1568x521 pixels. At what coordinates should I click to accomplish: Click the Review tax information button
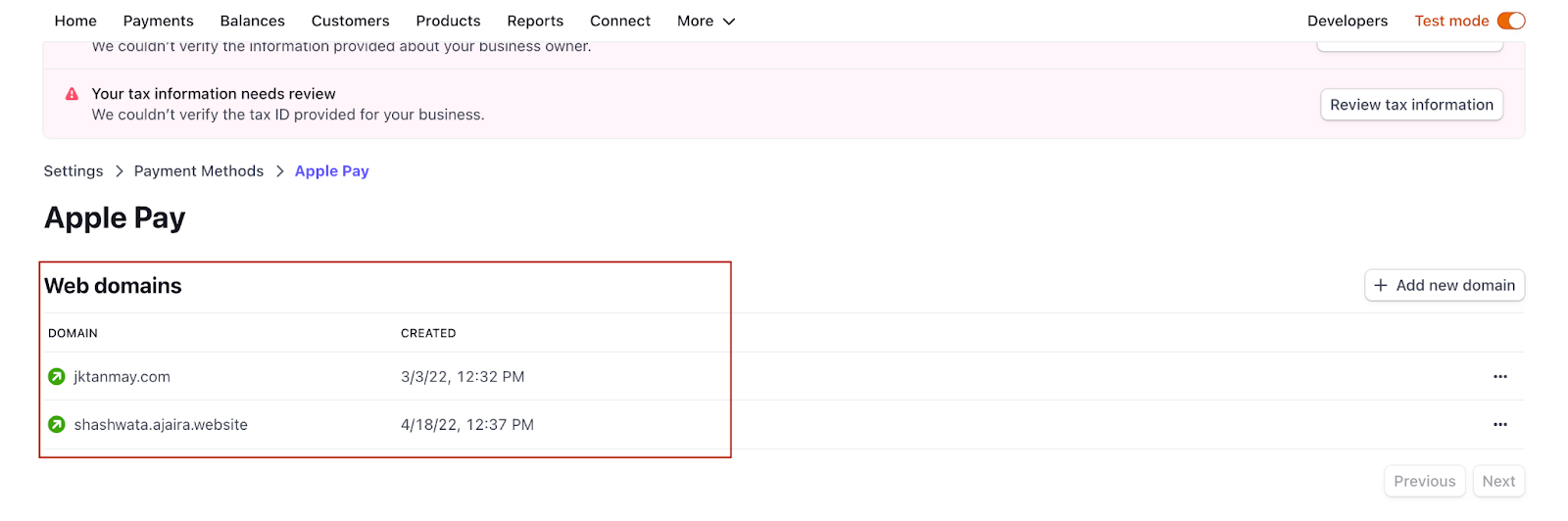[1411, 105]
